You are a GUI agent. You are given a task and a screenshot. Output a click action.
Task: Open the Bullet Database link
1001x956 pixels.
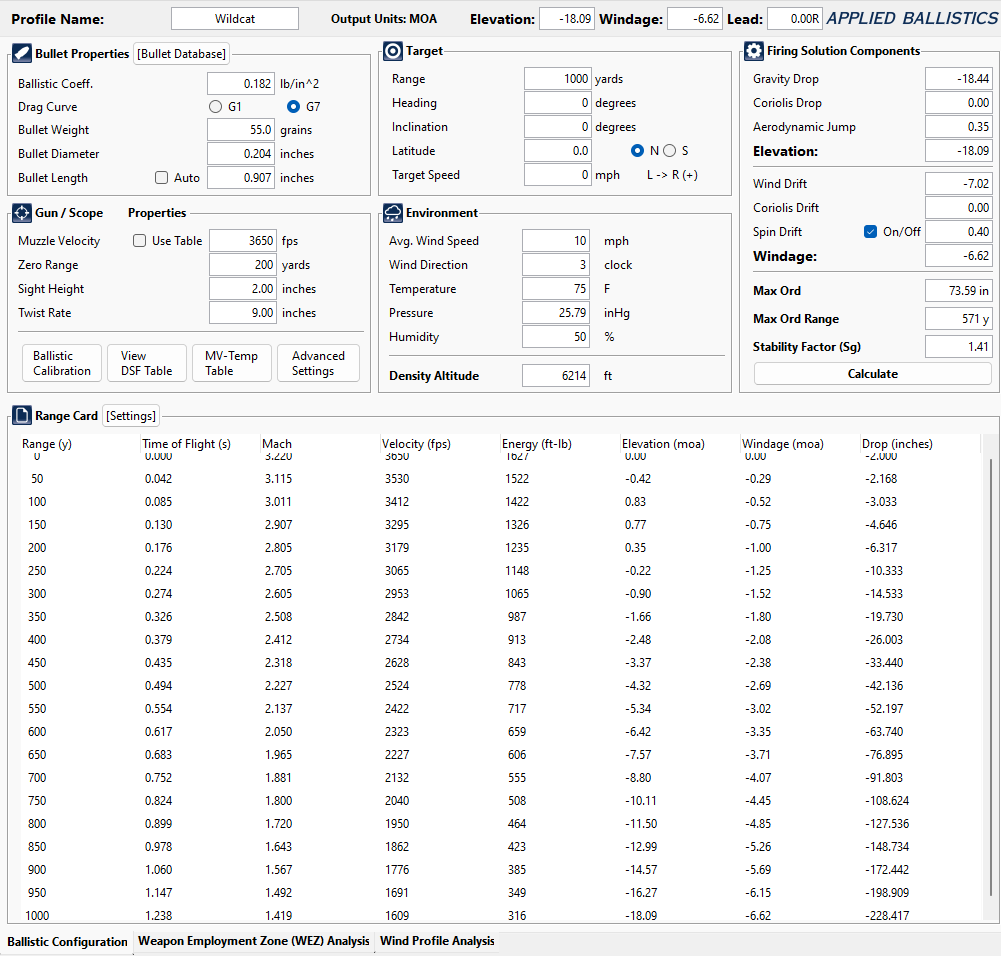(x=182, y=54)
